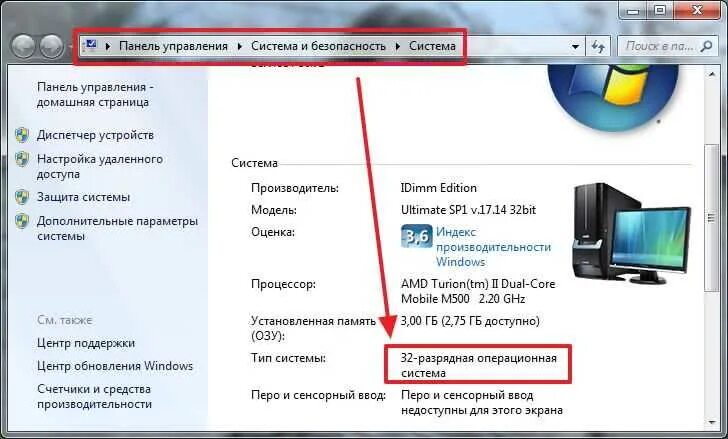Click the 3,6 performance score badge
This screenshot has width=728, height=439.
point(416,236)
